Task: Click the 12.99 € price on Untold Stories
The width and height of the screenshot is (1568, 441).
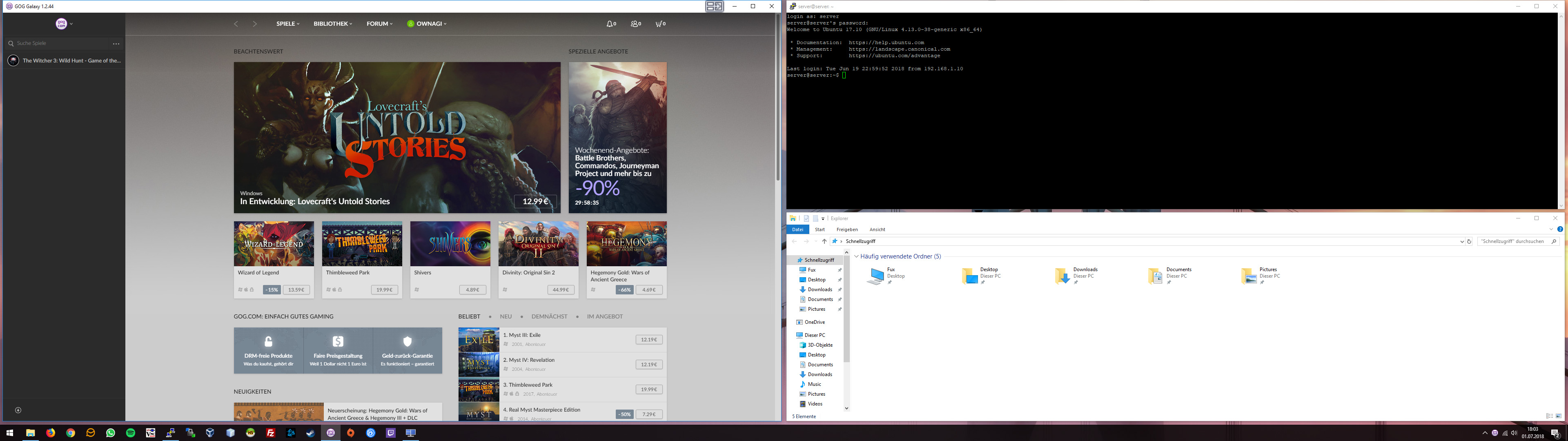Action: pos(536,202)
